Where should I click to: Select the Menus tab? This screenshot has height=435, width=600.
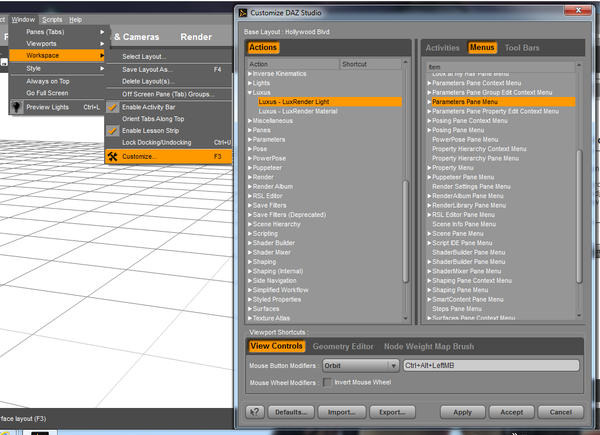coord(482,47)
